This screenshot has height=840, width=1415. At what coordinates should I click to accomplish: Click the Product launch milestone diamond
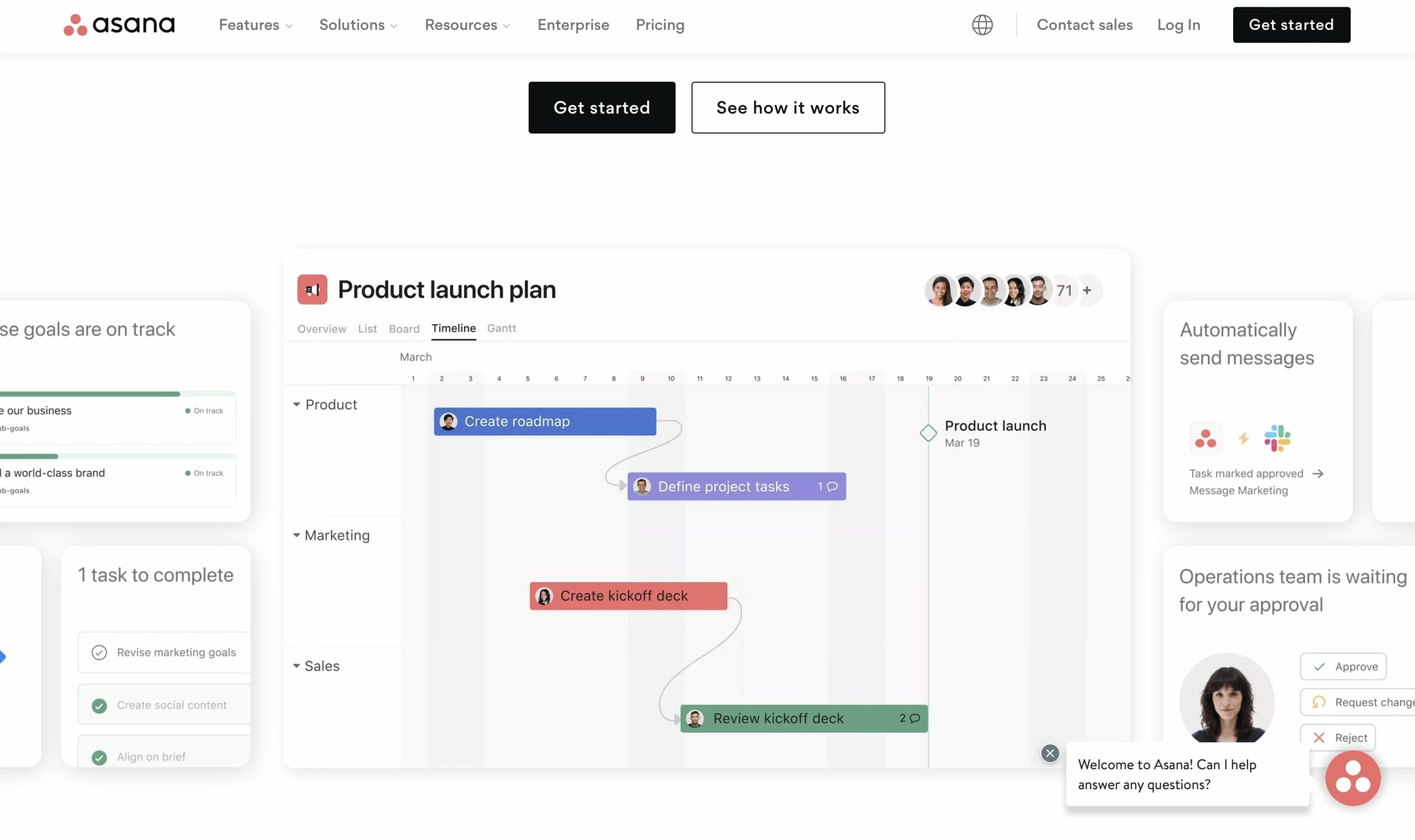pos(927,433)
